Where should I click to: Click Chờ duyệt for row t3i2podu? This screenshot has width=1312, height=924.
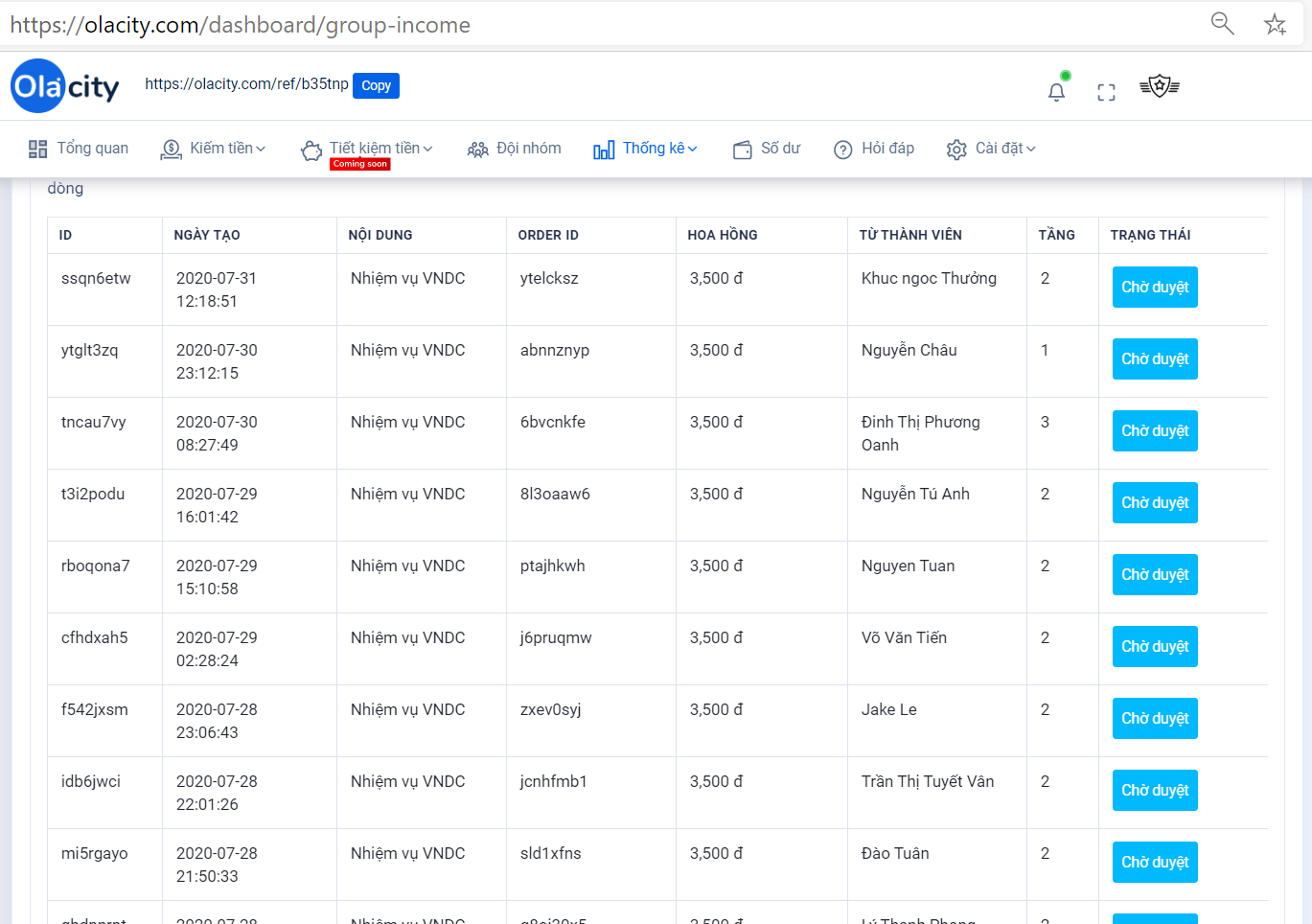pyautogui.click(x=1155, y=503)
